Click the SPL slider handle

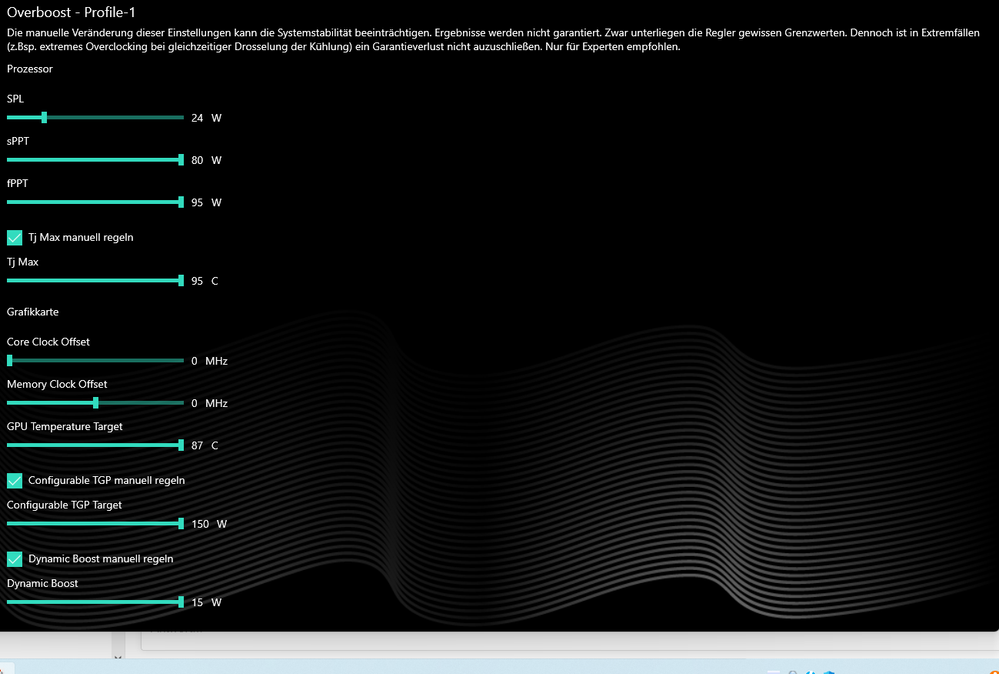point(43,117)
